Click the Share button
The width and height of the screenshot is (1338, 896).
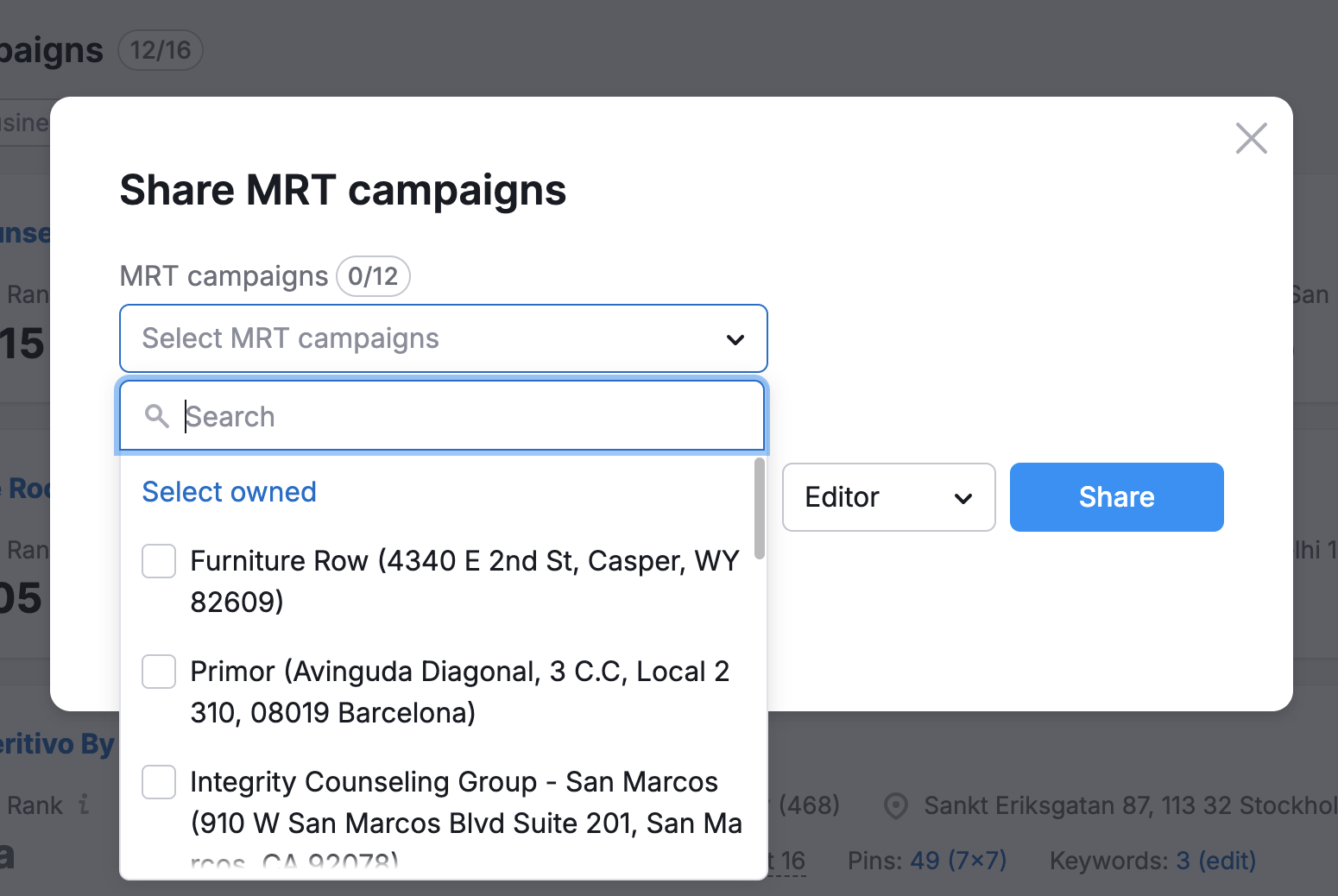(1116, 497)
